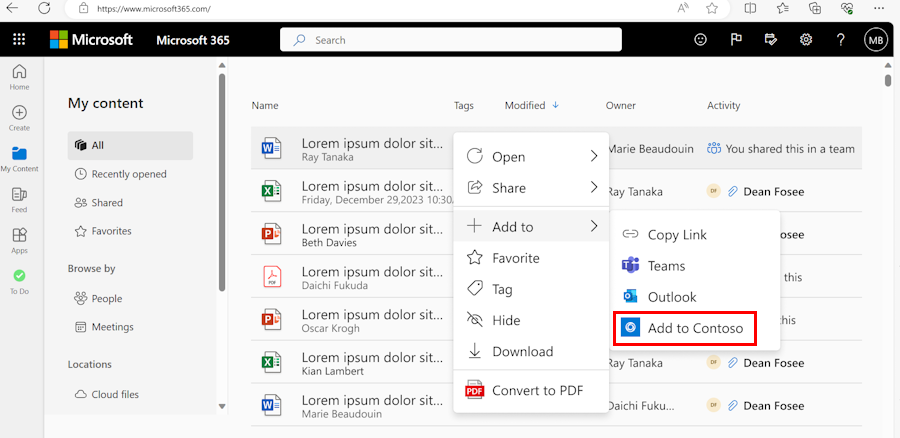
Task: Sort by Name column header
Action: pos(265,106)
